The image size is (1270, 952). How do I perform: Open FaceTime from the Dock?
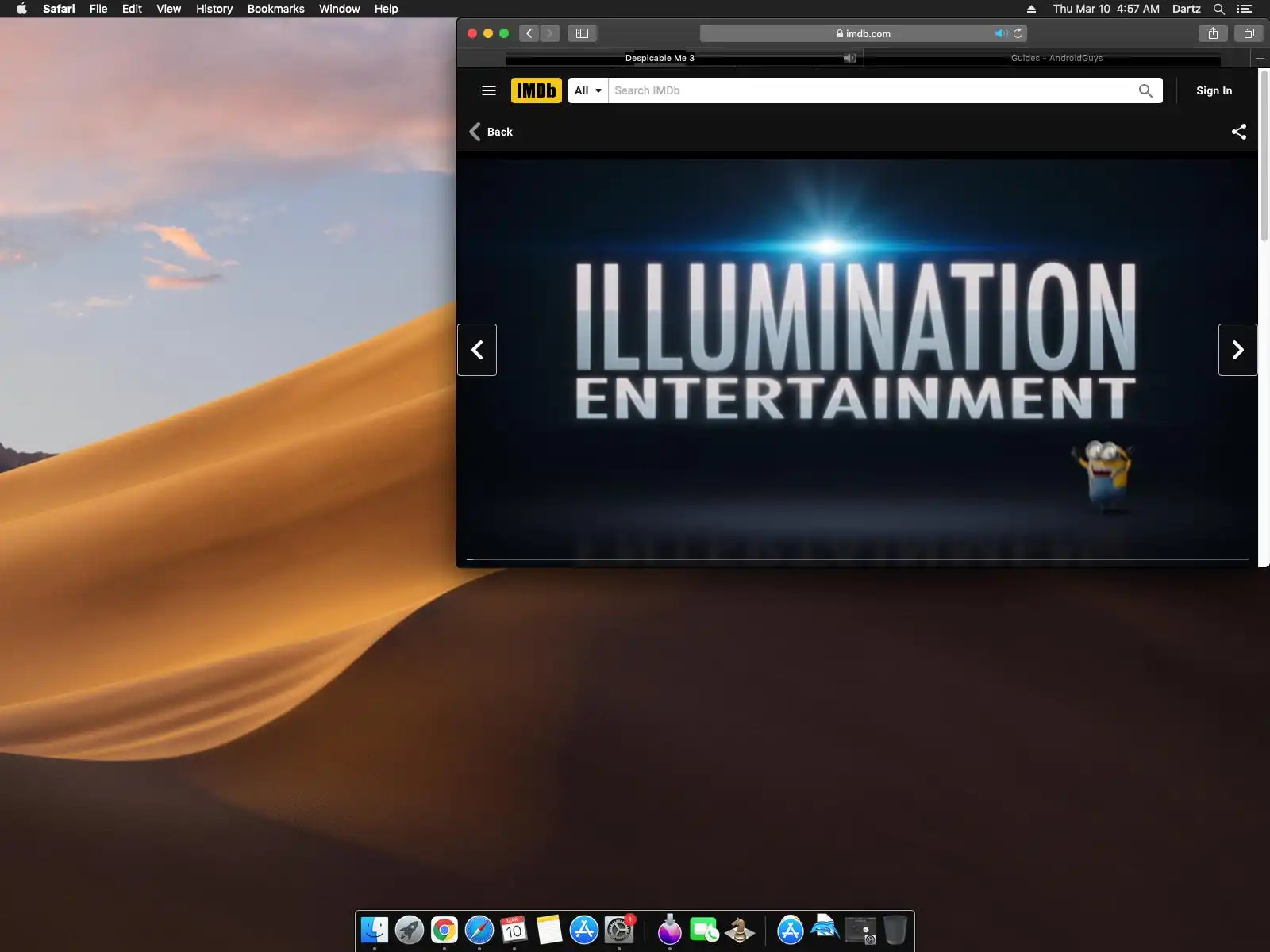pos(705,930)
